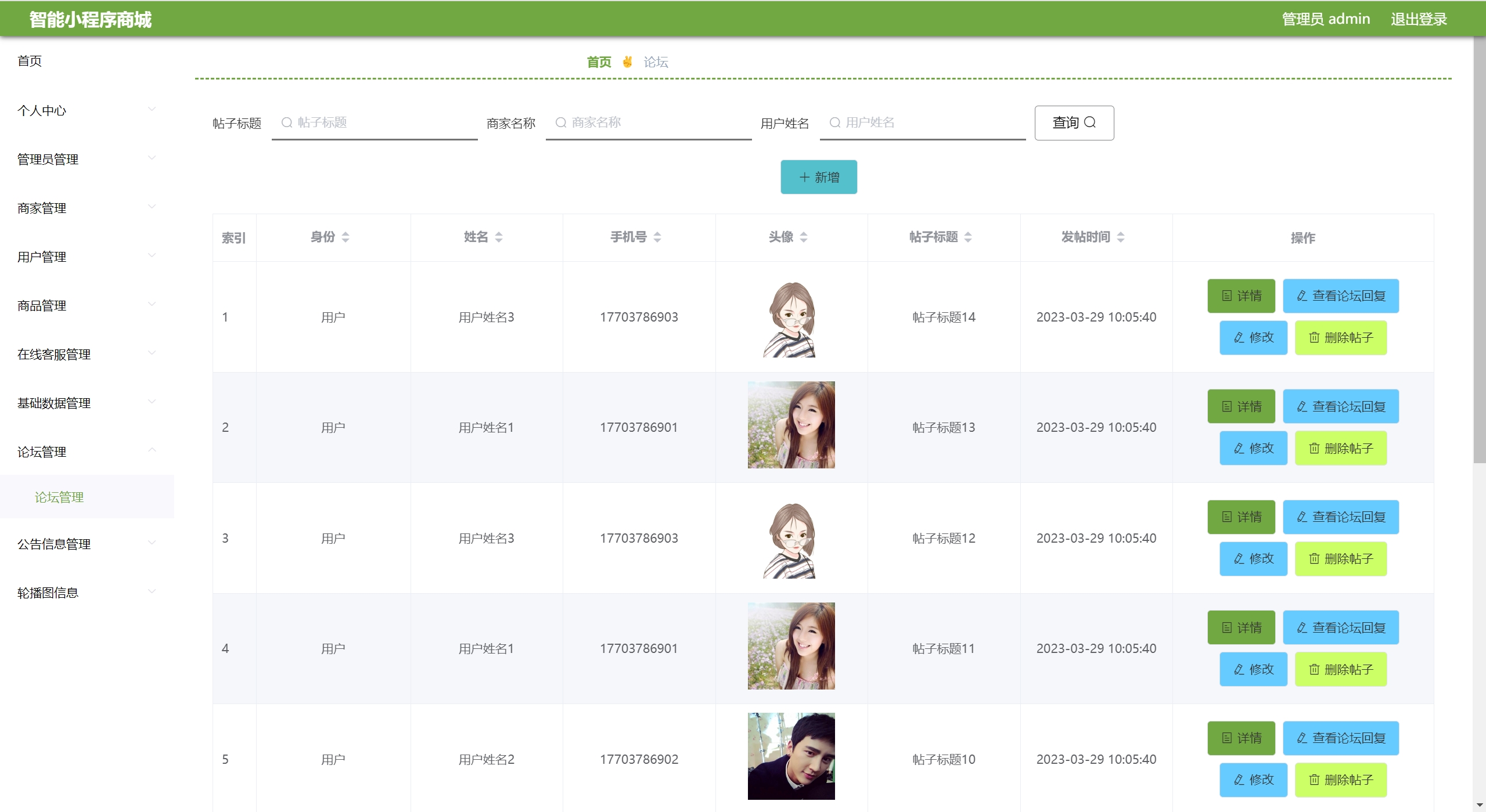Click the search icon in the 帖子标题 field
This screenshot has height=812, width=1486.
287,122
